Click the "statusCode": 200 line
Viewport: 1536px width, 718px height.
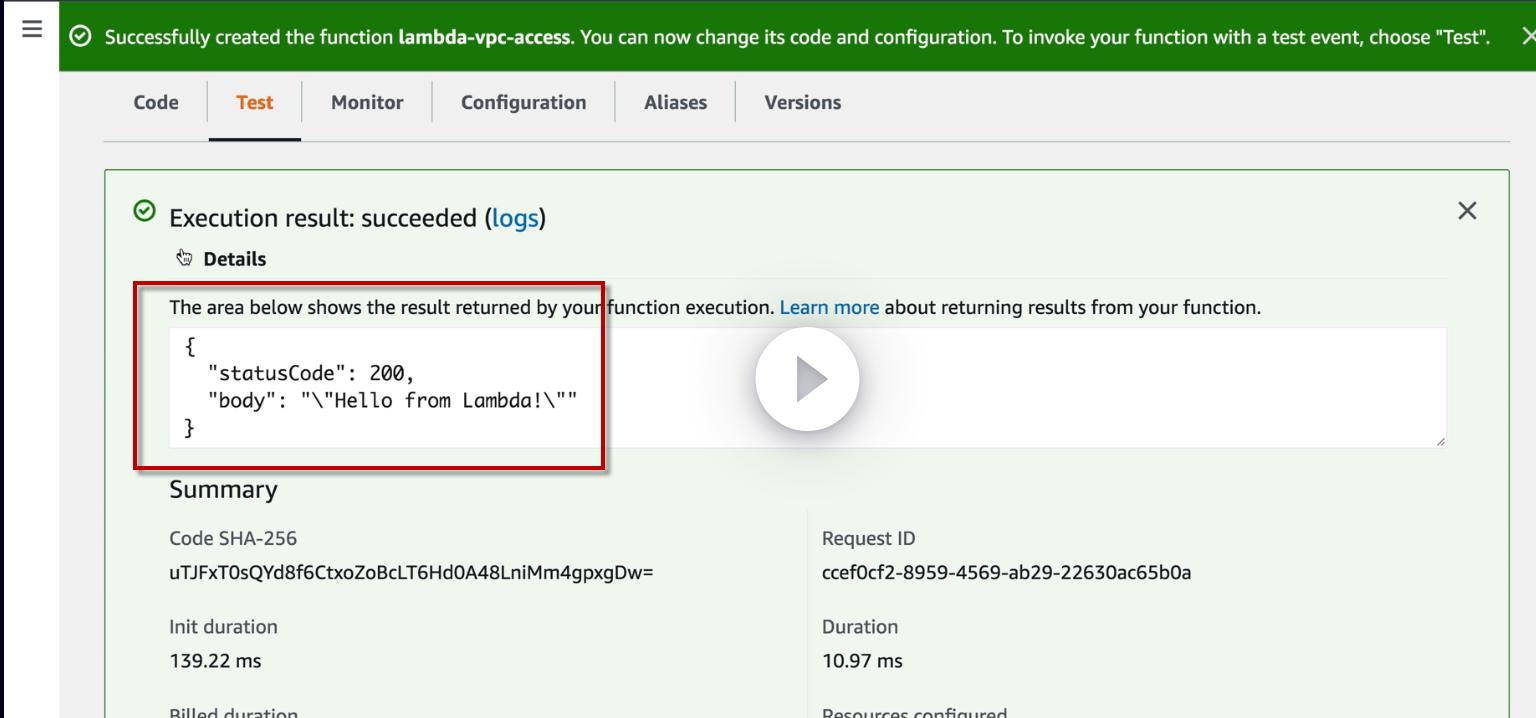coord(310,373)
